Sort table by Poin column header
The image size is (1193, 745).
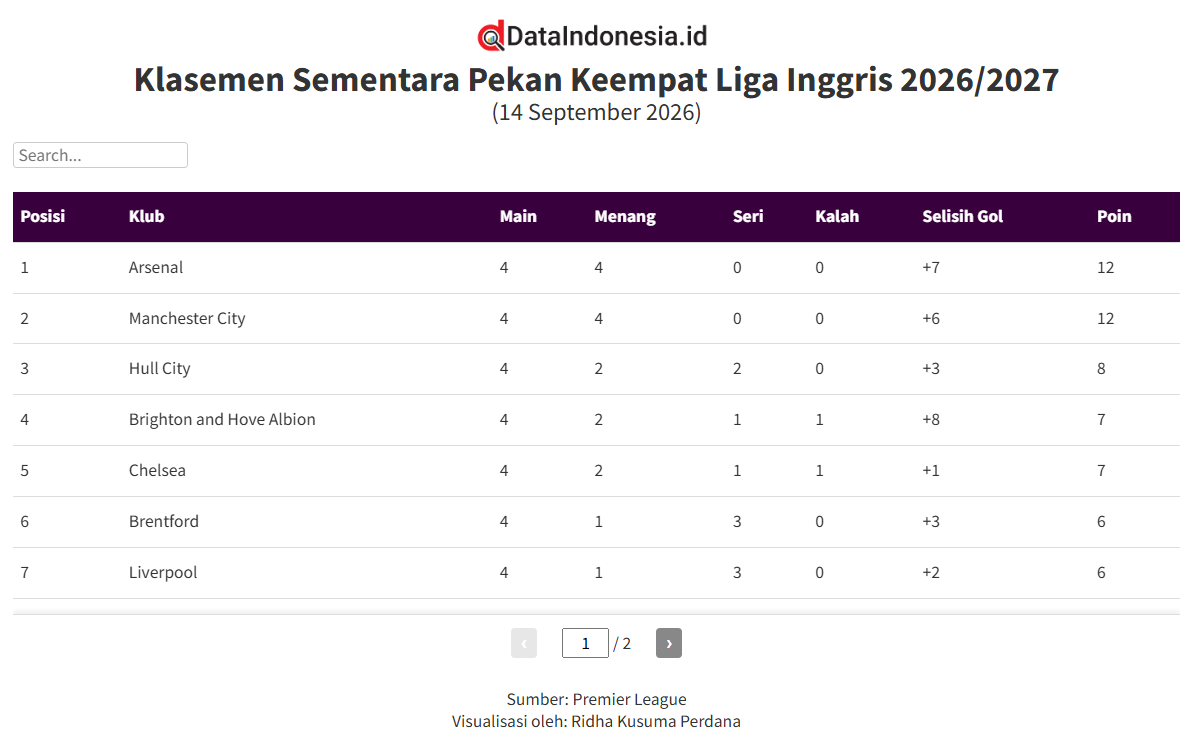pyautogui.click(x=1114, y=216)
